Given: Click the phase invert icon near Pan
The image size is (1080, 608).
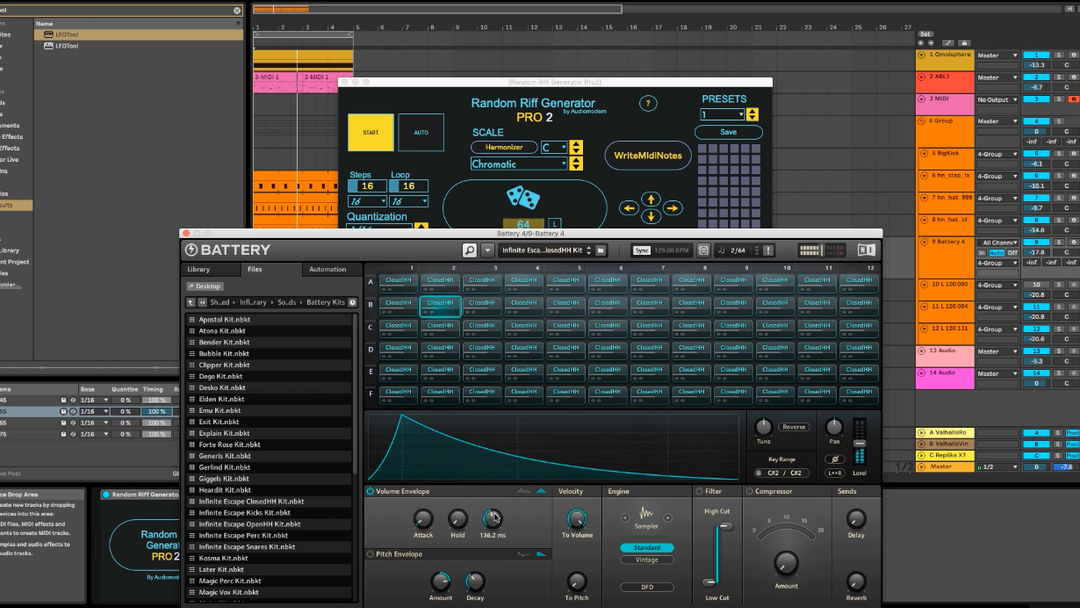Looking at the screenshot, I should click(834, 460).
